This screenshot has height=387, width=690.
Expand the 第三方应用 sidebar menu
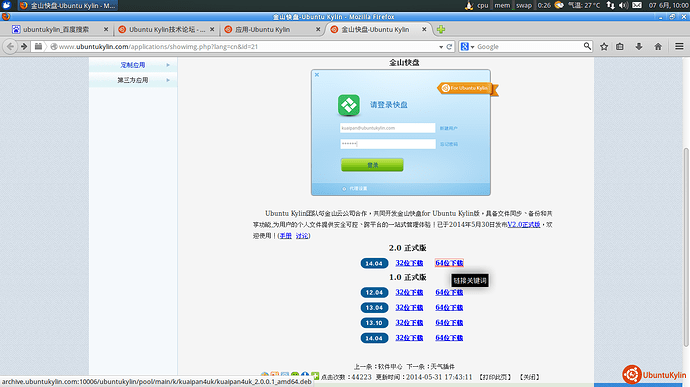pyautogui.click(x=133, y=80)
